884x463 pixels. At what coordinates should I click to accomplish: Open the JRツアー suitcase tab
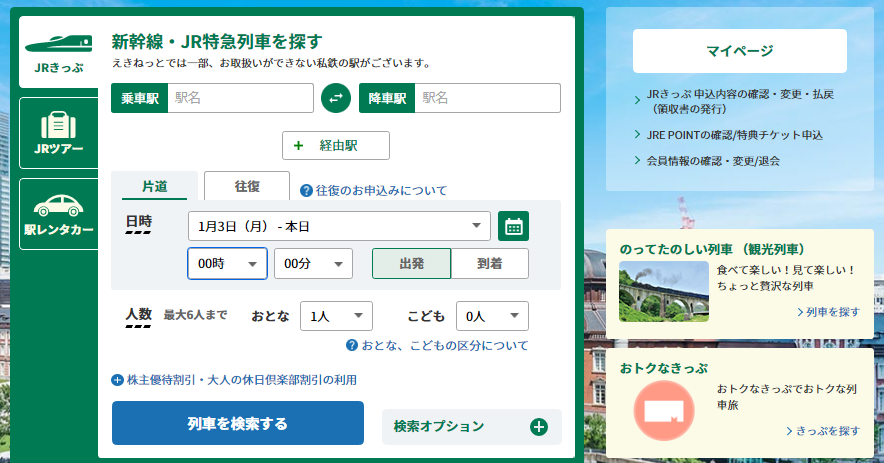(x=59, y=133)
